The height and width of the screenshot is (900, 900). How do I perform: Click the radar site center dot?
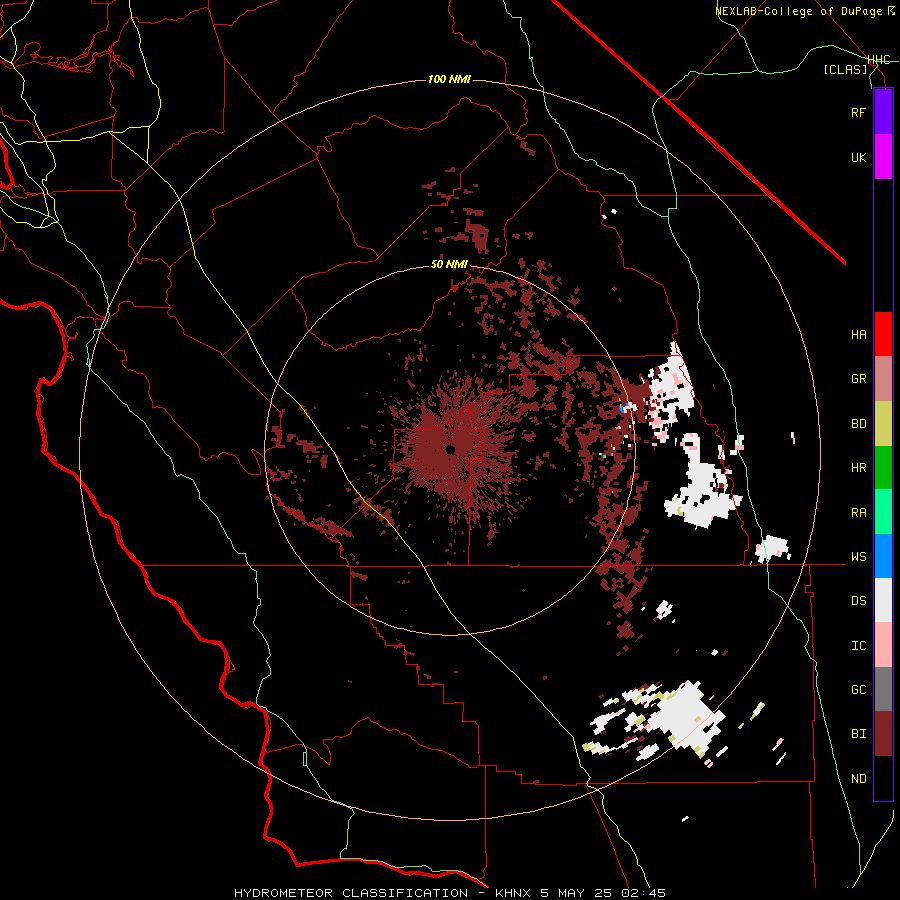coord(451,449)
